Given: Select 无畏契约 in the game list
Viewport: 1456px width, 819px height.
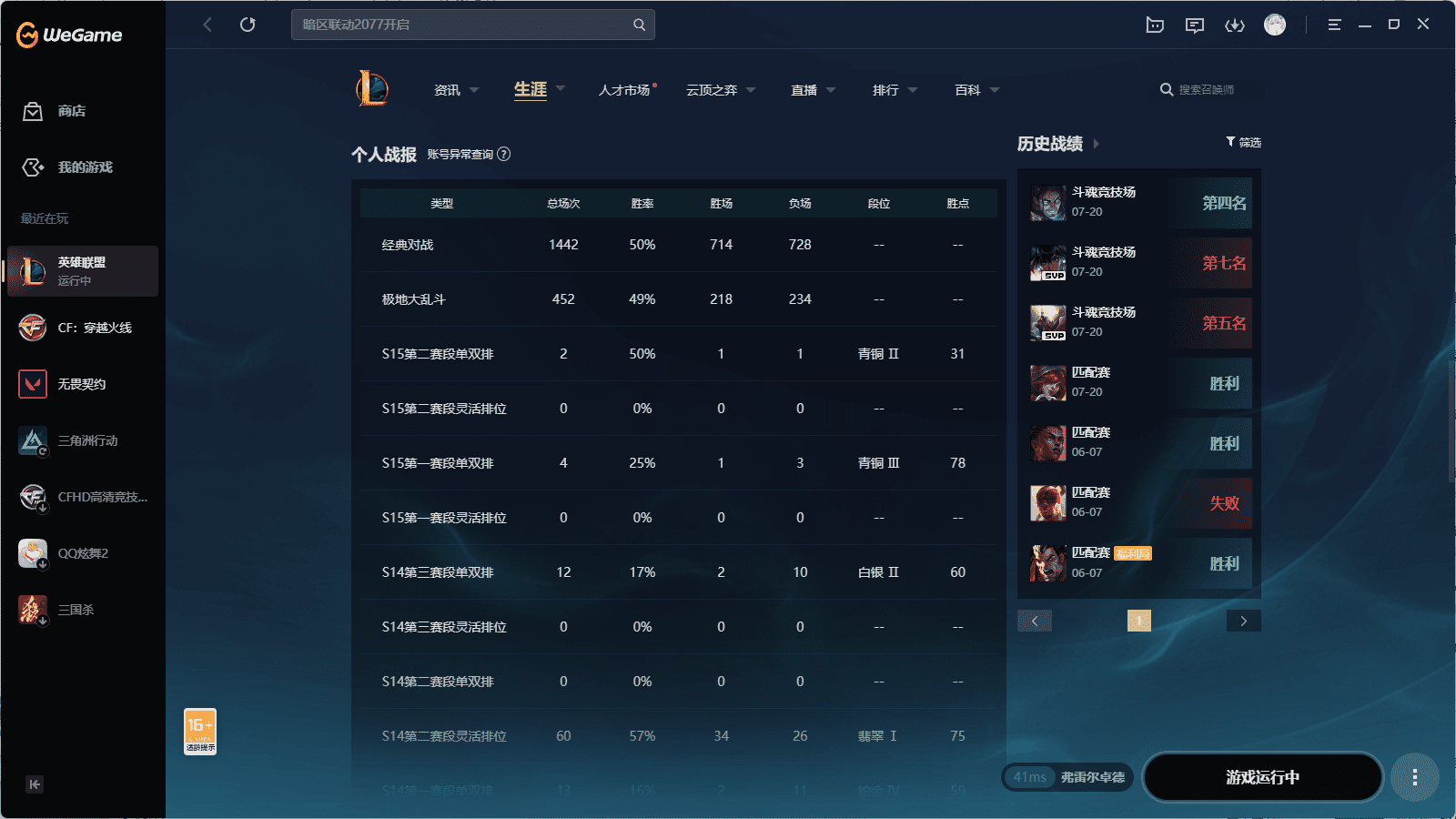Looking at the screenshot, I should tap(83, 384).
